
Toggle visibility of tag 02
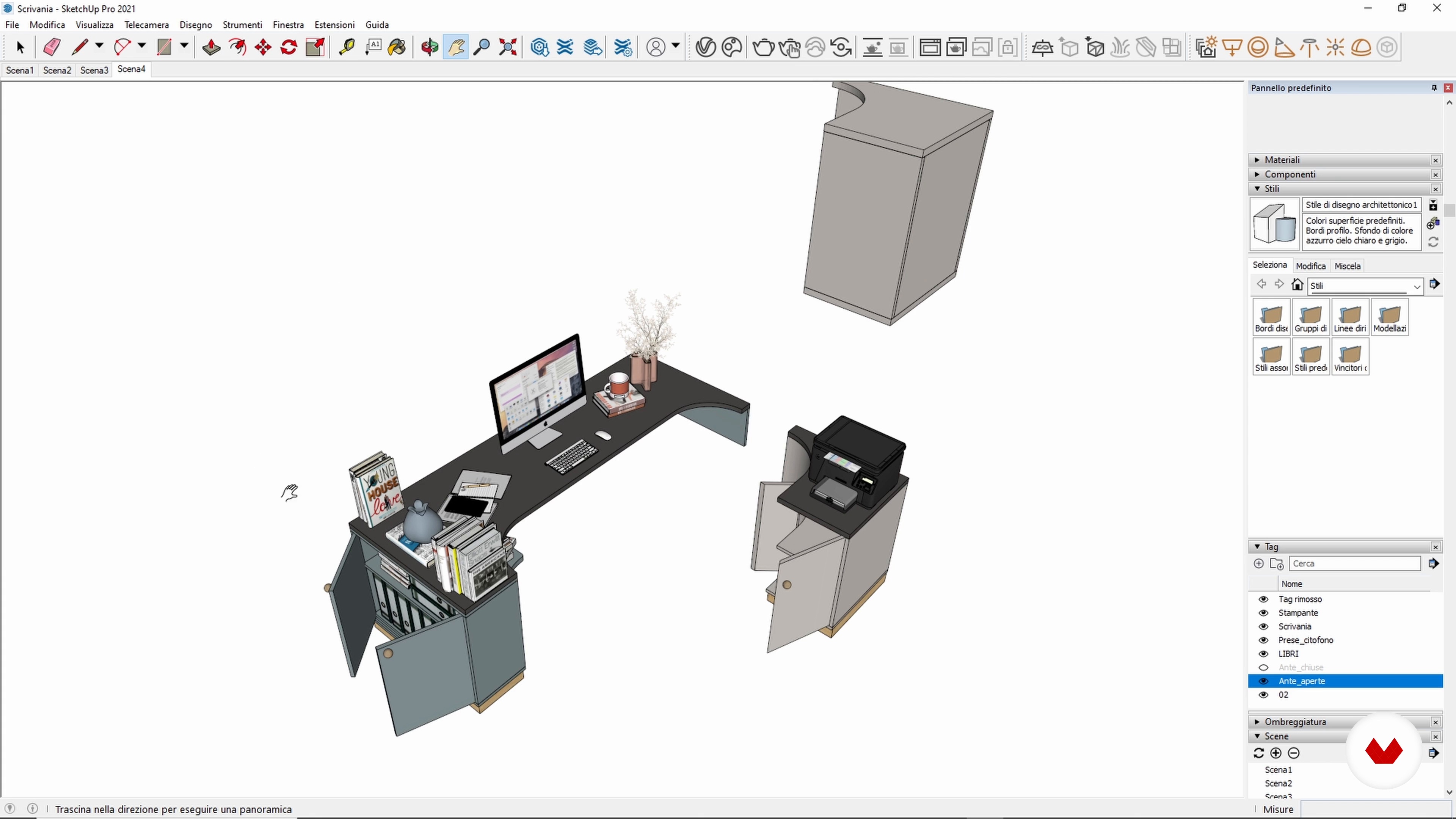point(1263,695)
